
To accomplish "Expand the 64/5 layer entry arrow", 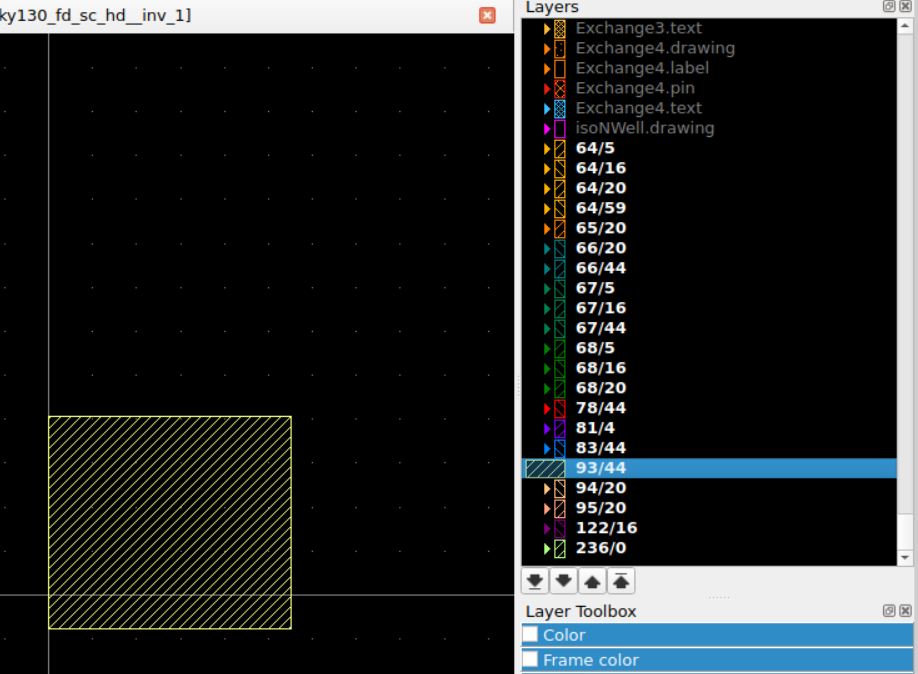I will click(x=547, y=148).
